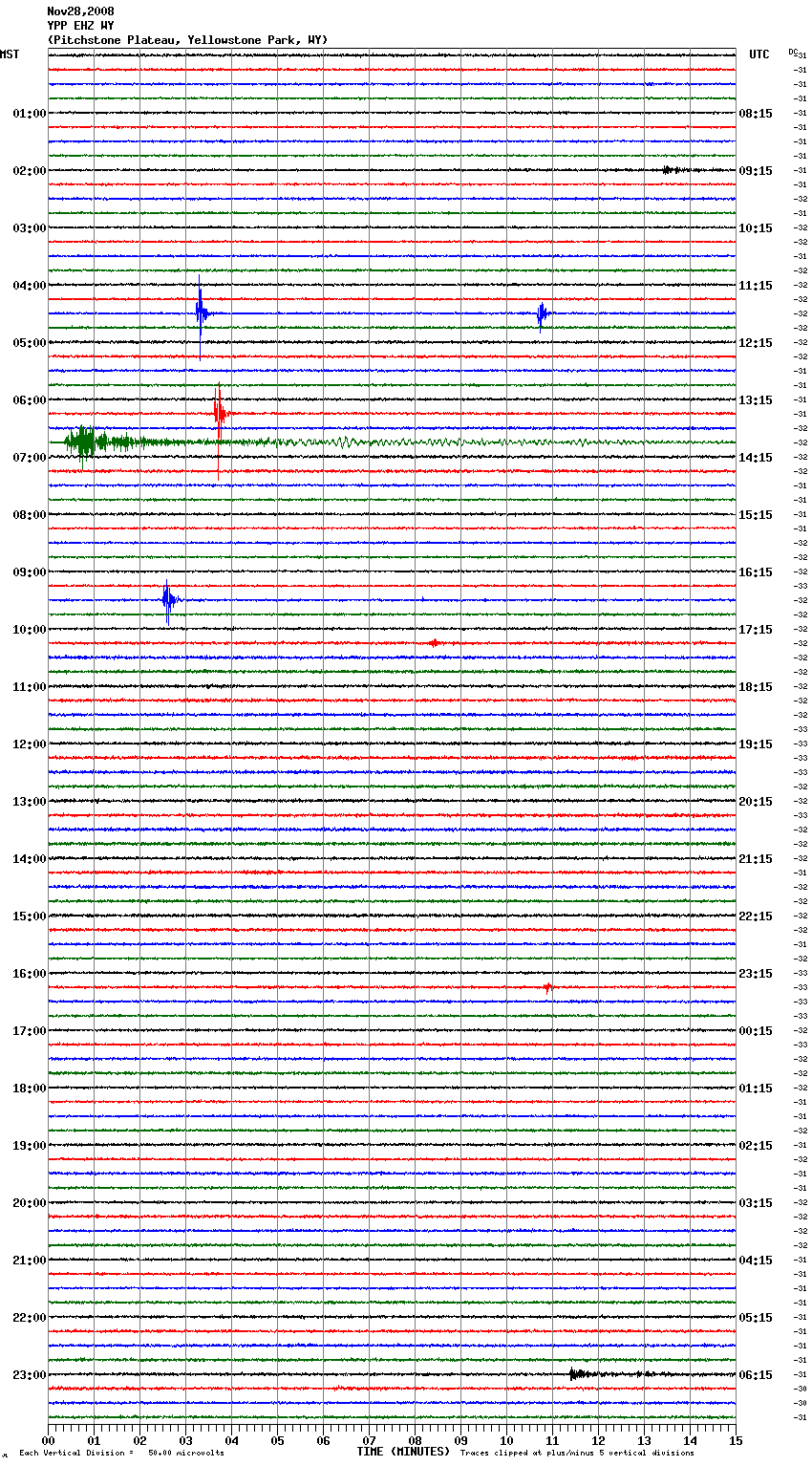This screenshot has width=812, height=1466.
Task: Click the large green seismic event near 06:45
Action: [84, 443]
